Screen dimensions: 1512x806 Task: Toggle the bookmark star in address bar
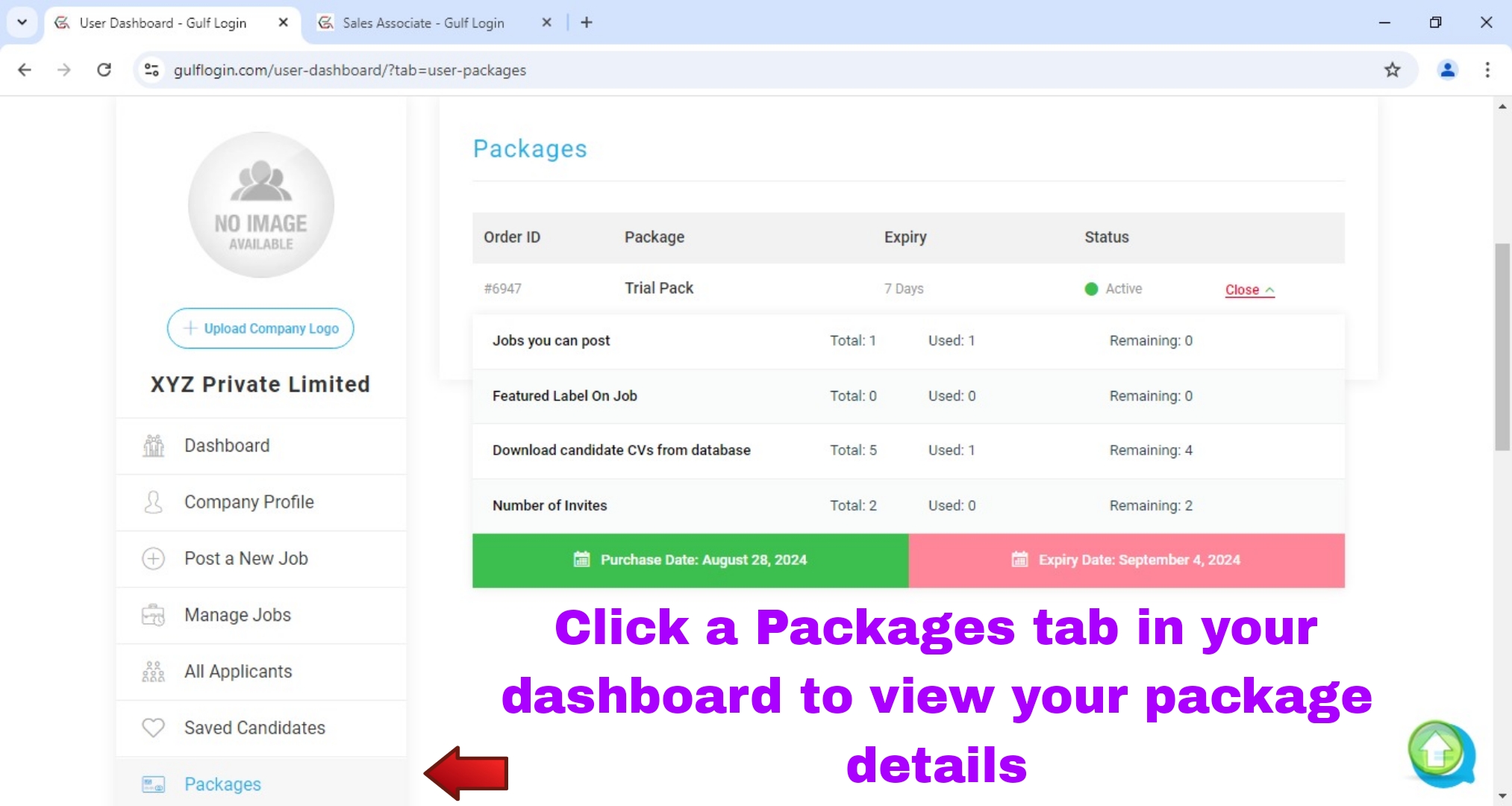pos(1393,69)
